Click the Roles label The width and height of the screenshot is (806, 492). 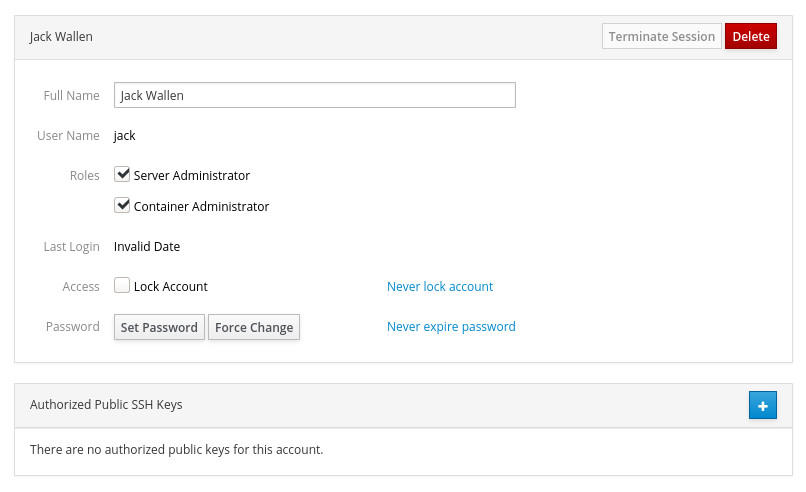click(85, 175)
